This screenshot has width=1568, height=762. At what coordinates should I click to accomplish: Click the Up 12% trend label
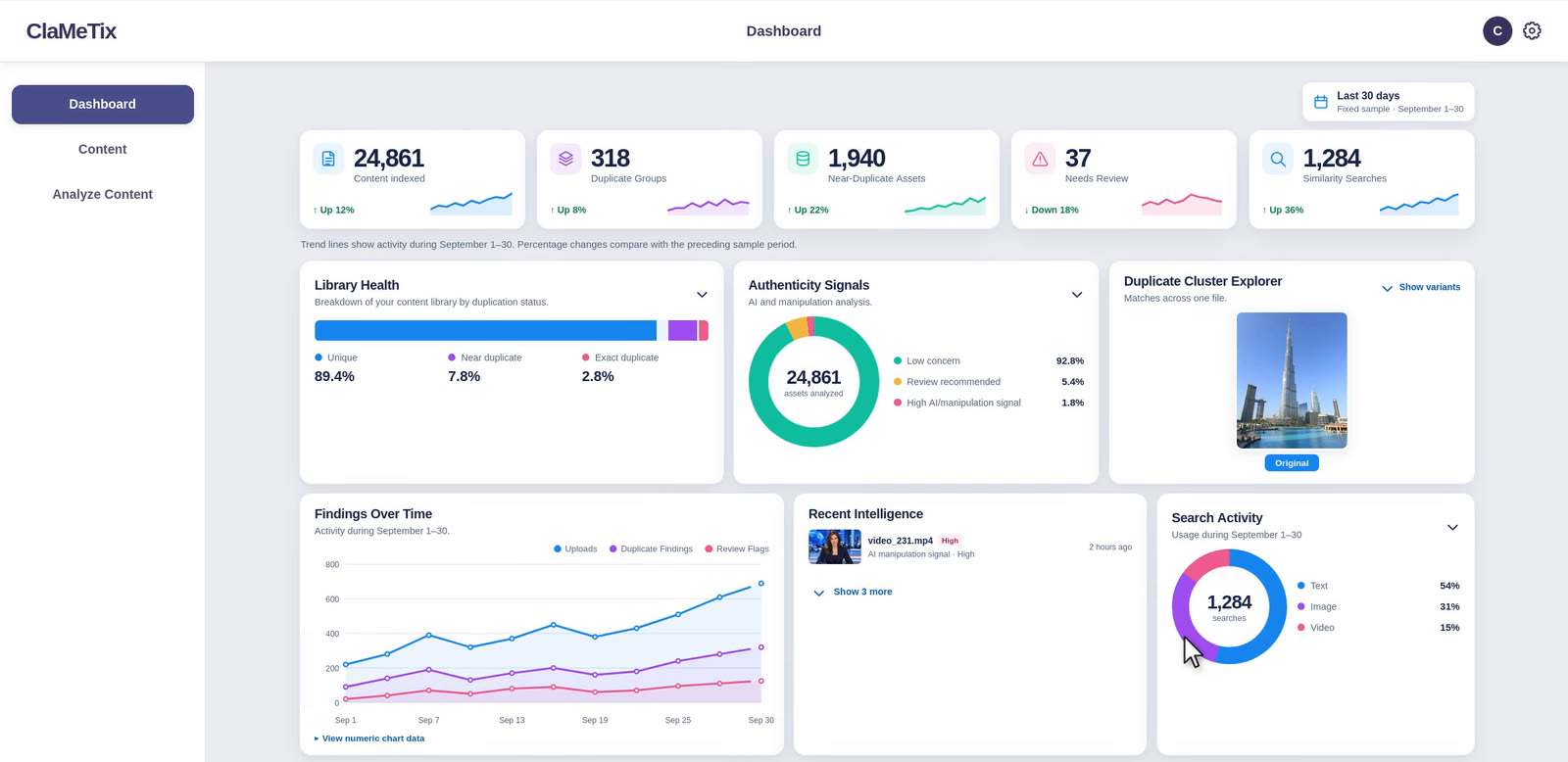tap(333, 211)
